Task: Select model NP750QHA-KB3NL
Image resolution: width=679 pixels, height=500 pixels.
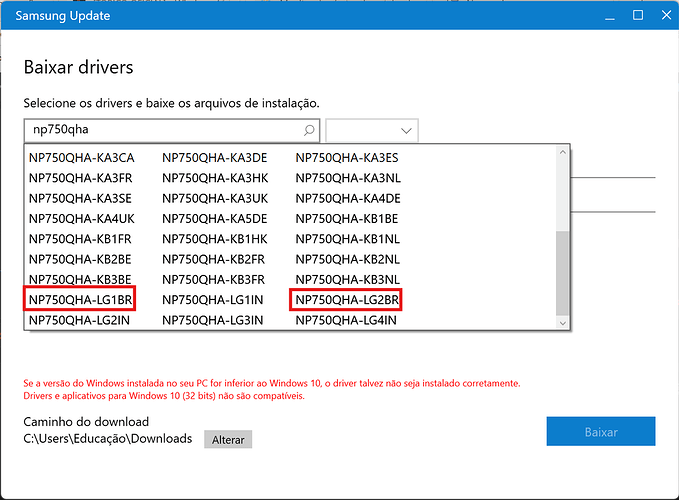Action: pos(348,280)
